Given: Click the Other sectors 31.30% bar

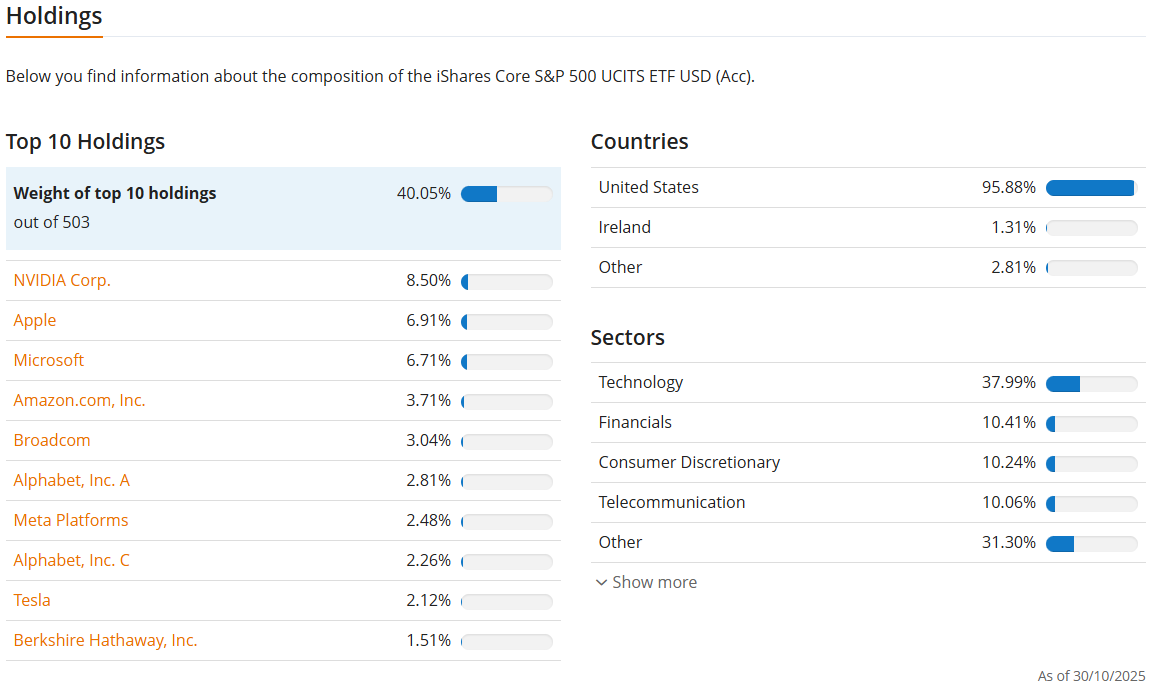Looking at the screenshot, I should 1092,543.
